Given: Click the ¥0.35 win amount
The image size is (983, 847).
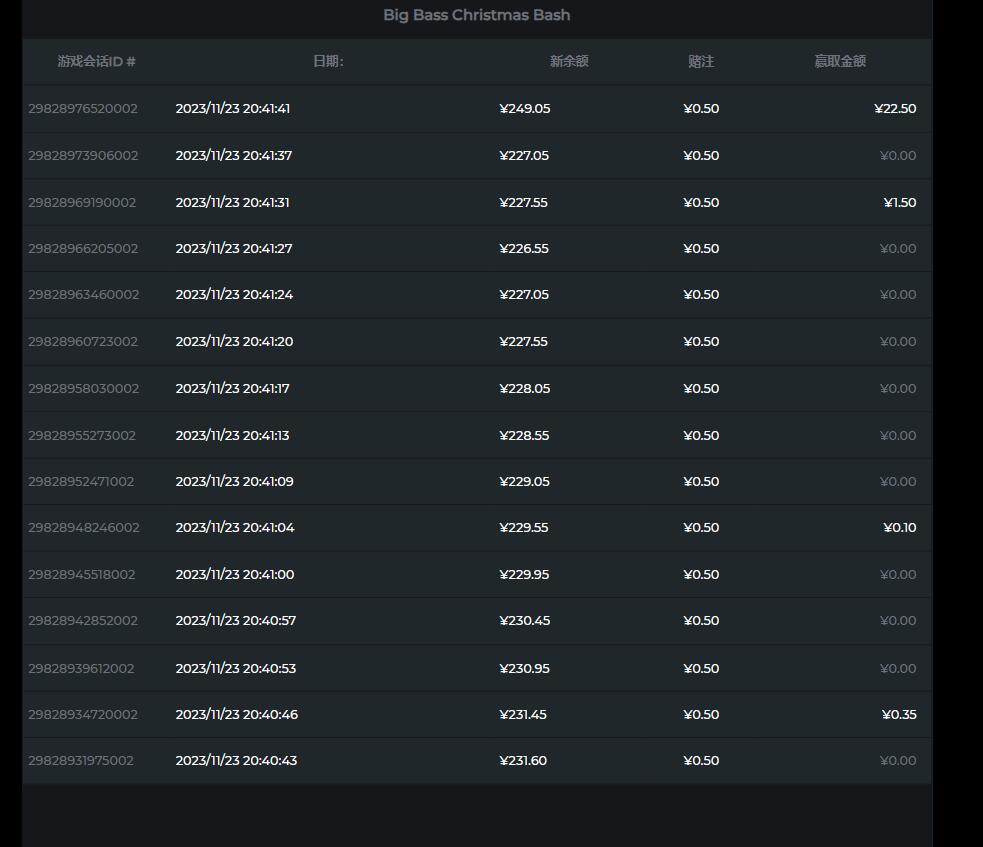Looking at the screenshot, I should tap(898, 715).
